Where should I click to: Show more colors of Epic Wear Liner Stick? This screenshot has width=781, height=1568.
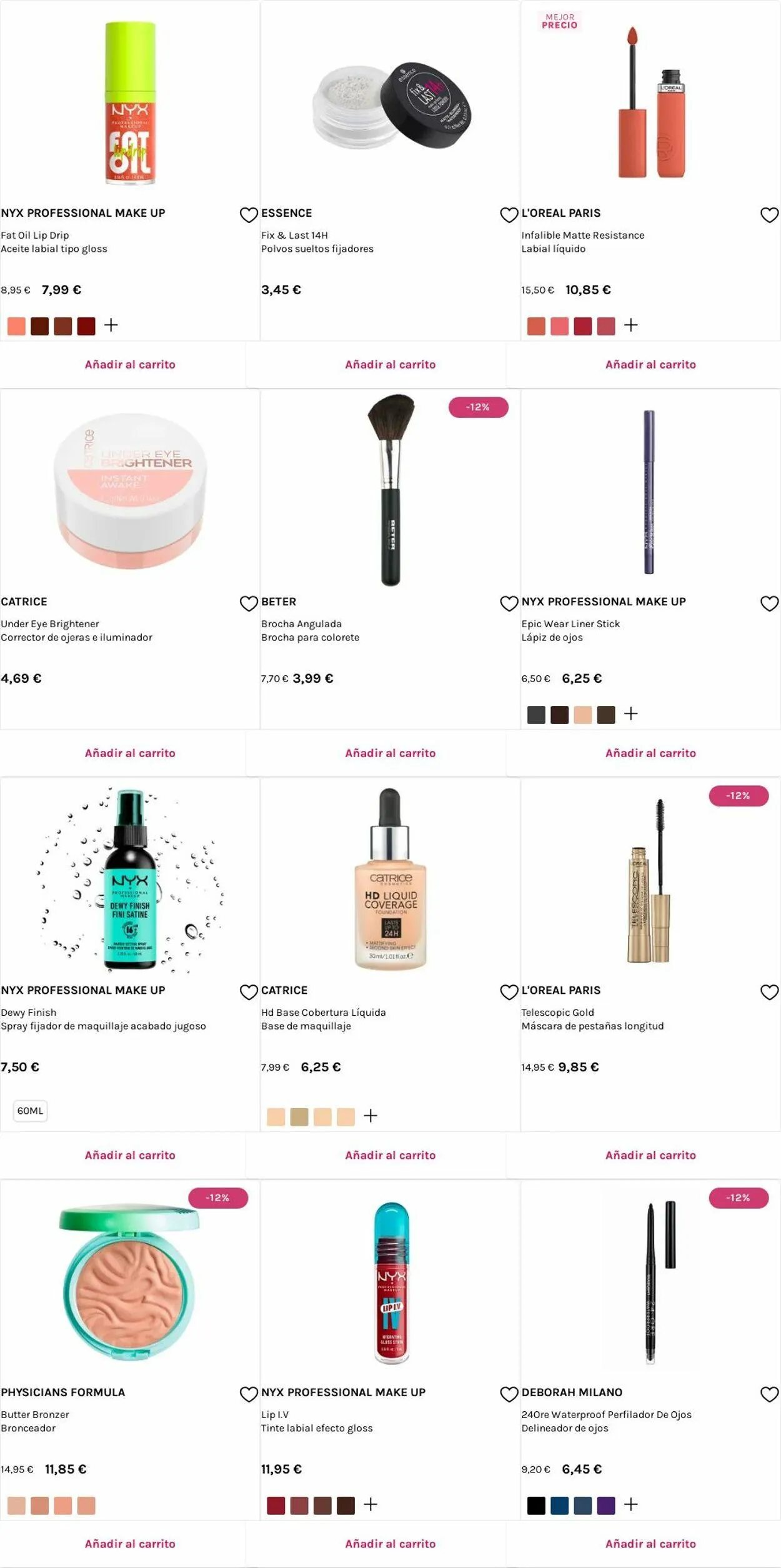click(x=631, y=714)
